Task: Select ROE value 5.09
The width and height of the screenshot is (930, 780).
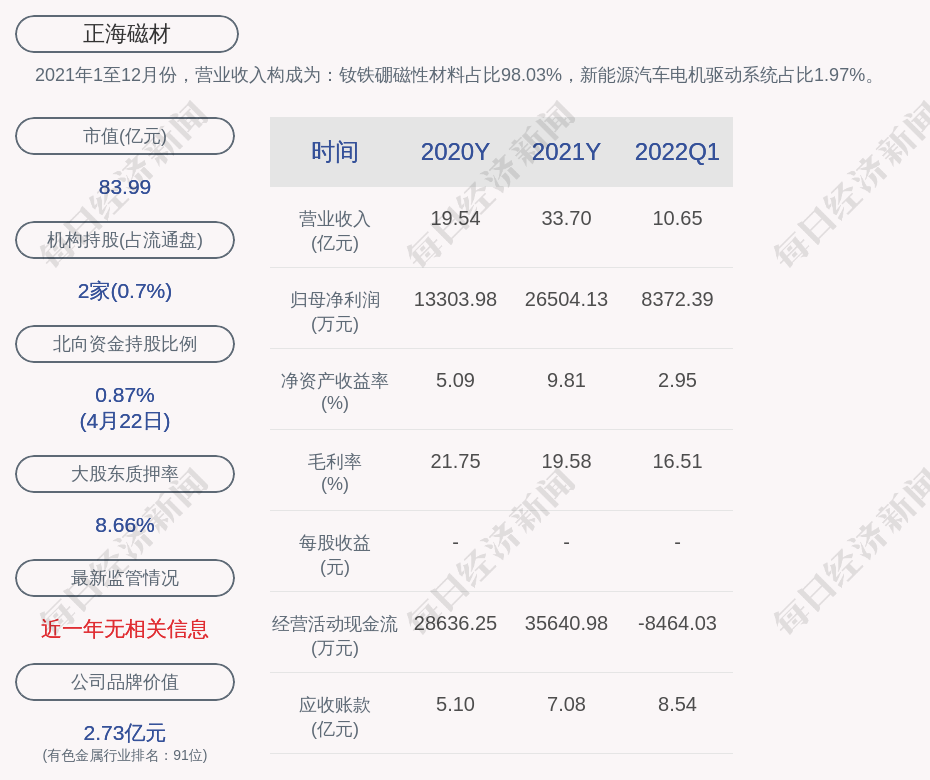Action: click(455, 380)
